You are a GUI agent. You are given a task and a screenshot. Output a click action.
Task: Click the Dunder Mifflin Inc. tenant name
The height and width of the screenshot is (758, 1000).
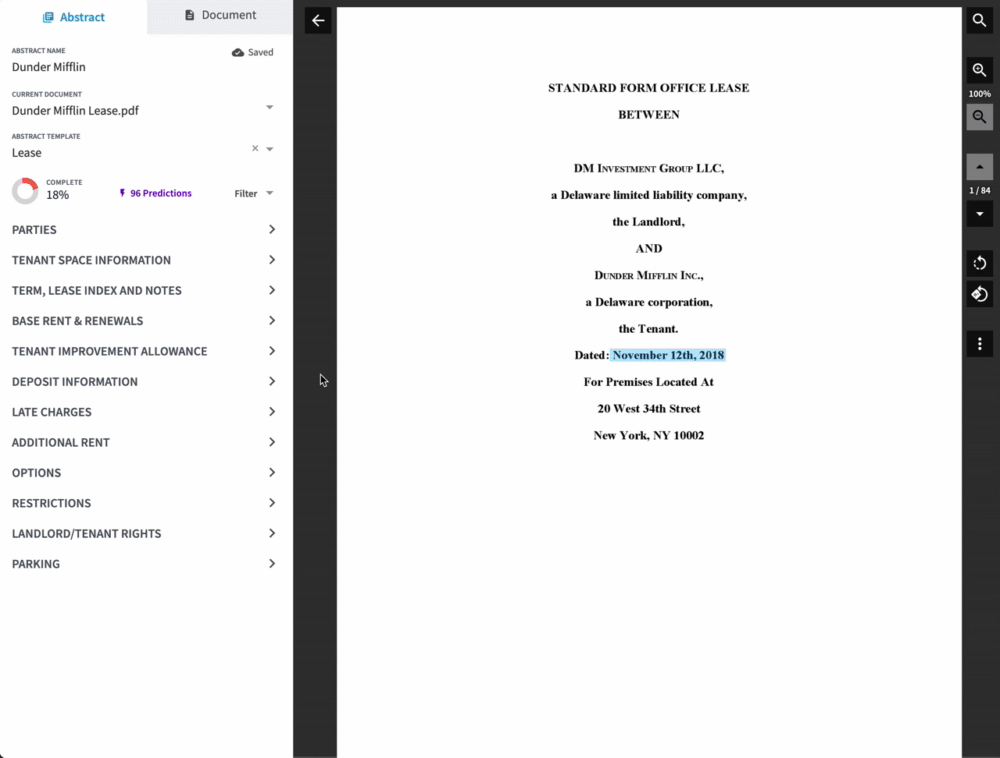pyautogui.click(x=649, y=275)
